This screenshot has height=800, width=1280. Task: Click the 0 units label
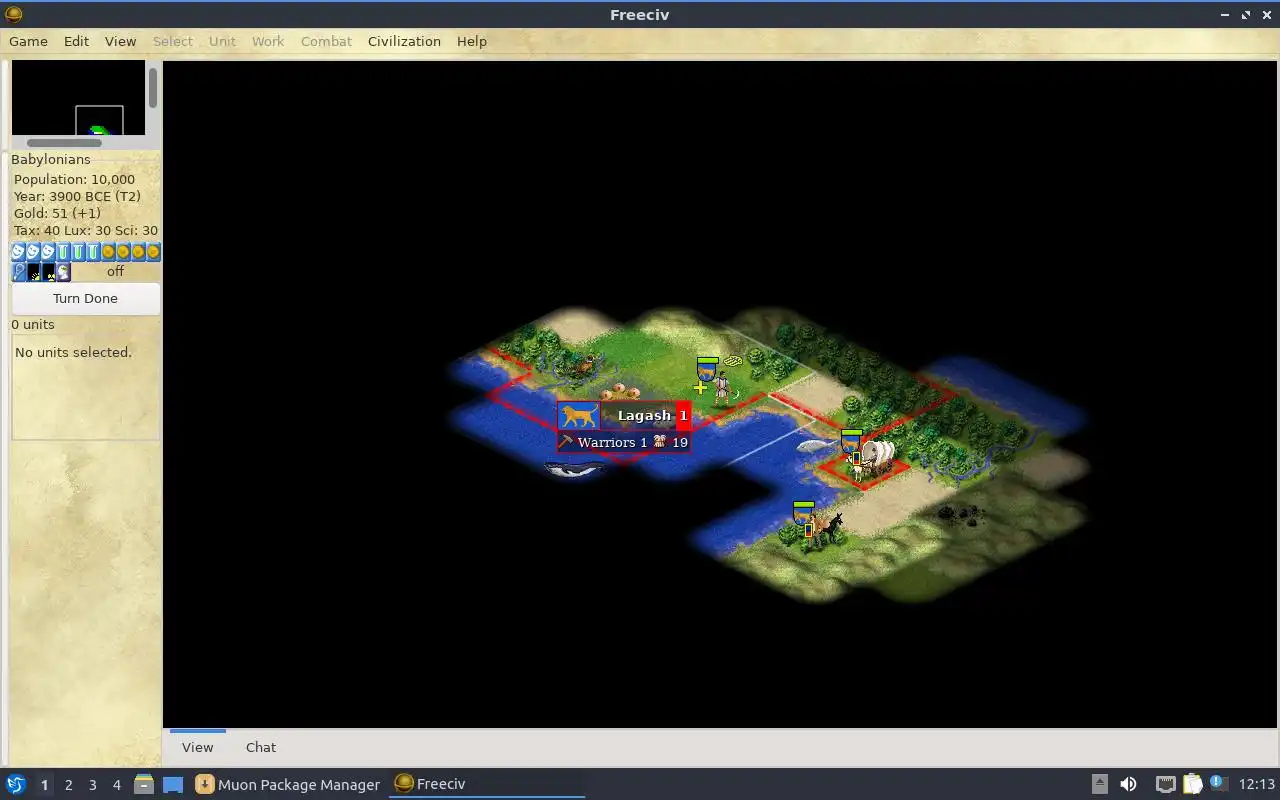(x=33, y=324)
